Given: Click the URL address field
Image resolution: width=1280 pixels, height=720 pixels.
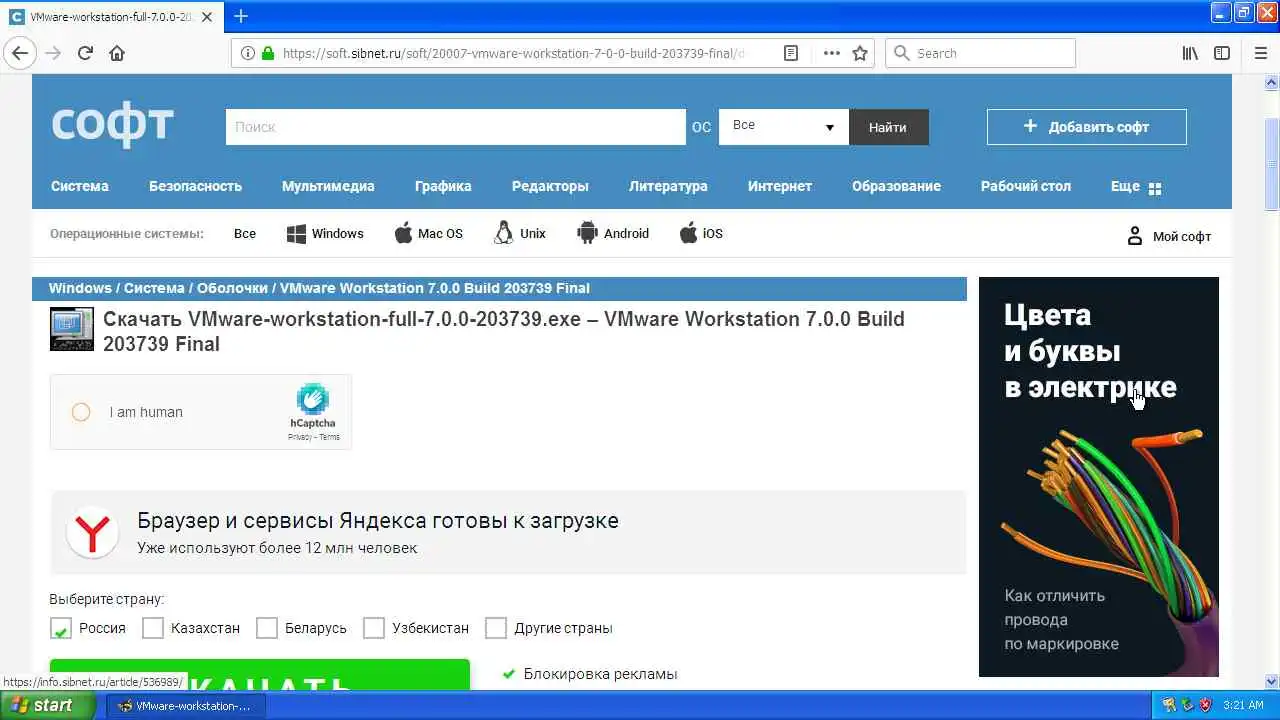Looking at the screenshot, I should (513, 53).
